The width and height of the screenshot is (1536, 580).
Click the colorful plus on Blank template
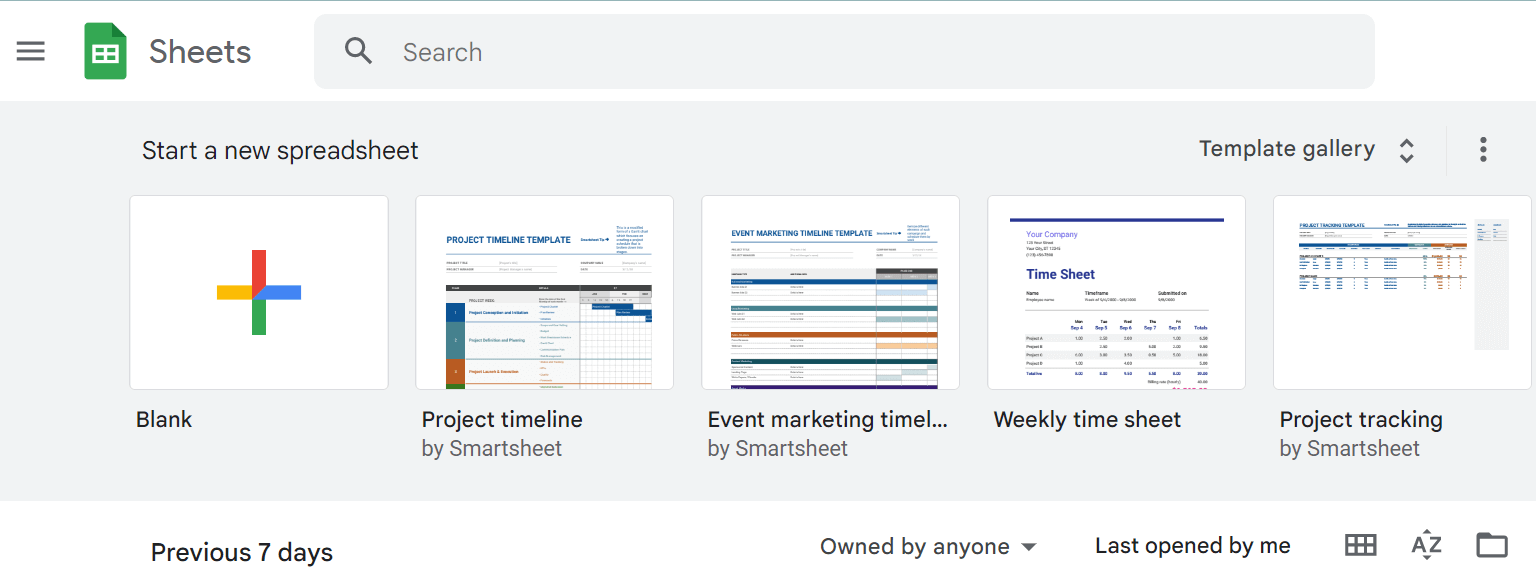point(258,292)
